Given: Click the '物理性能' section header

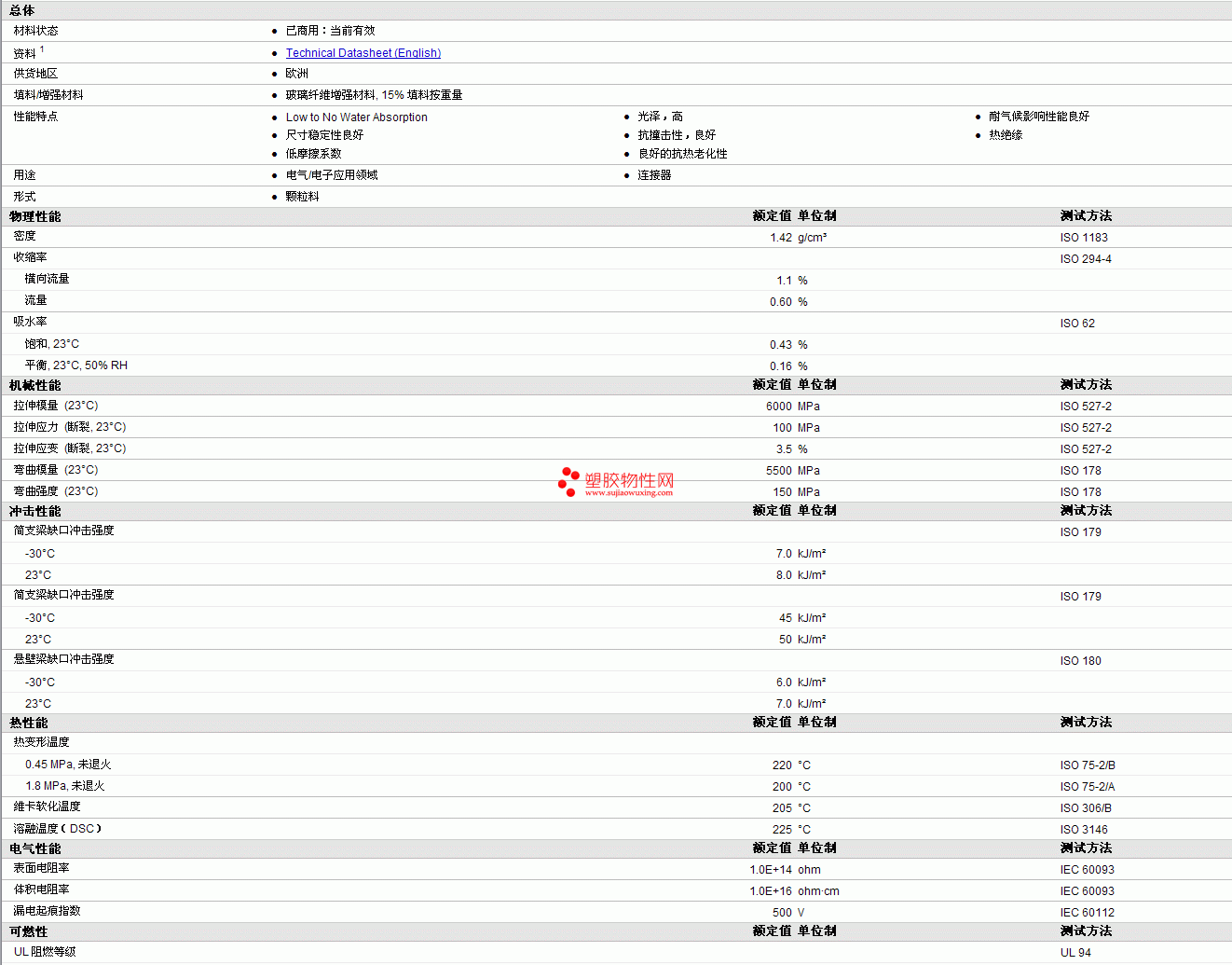Looking at the screenshot, I should click(35, 216).
